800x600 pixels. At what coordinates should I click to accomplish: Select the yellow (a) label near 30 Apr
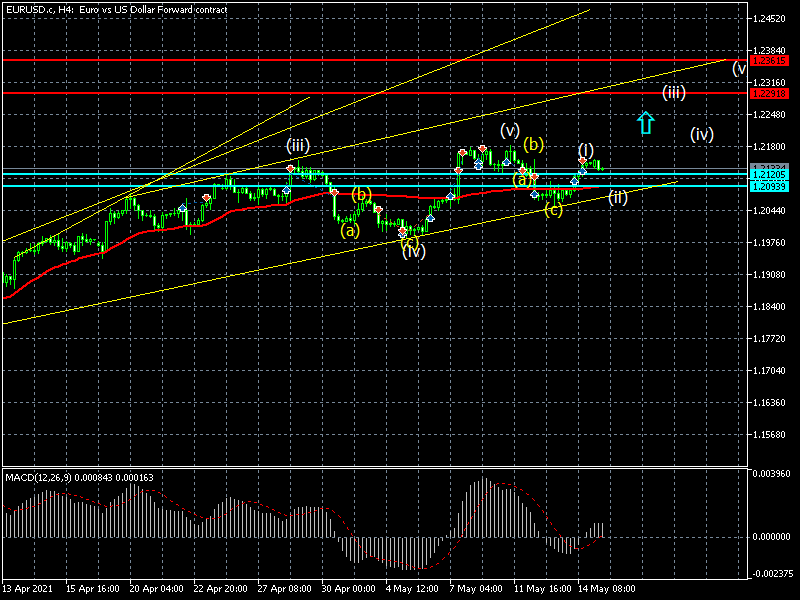[349, 230]
